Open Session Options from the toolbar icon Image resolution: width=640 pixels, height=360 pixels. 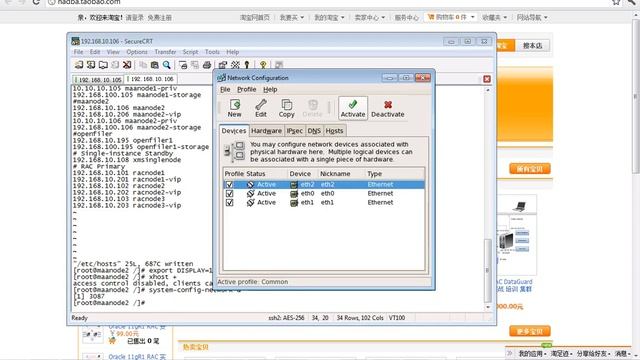(222, 64)
